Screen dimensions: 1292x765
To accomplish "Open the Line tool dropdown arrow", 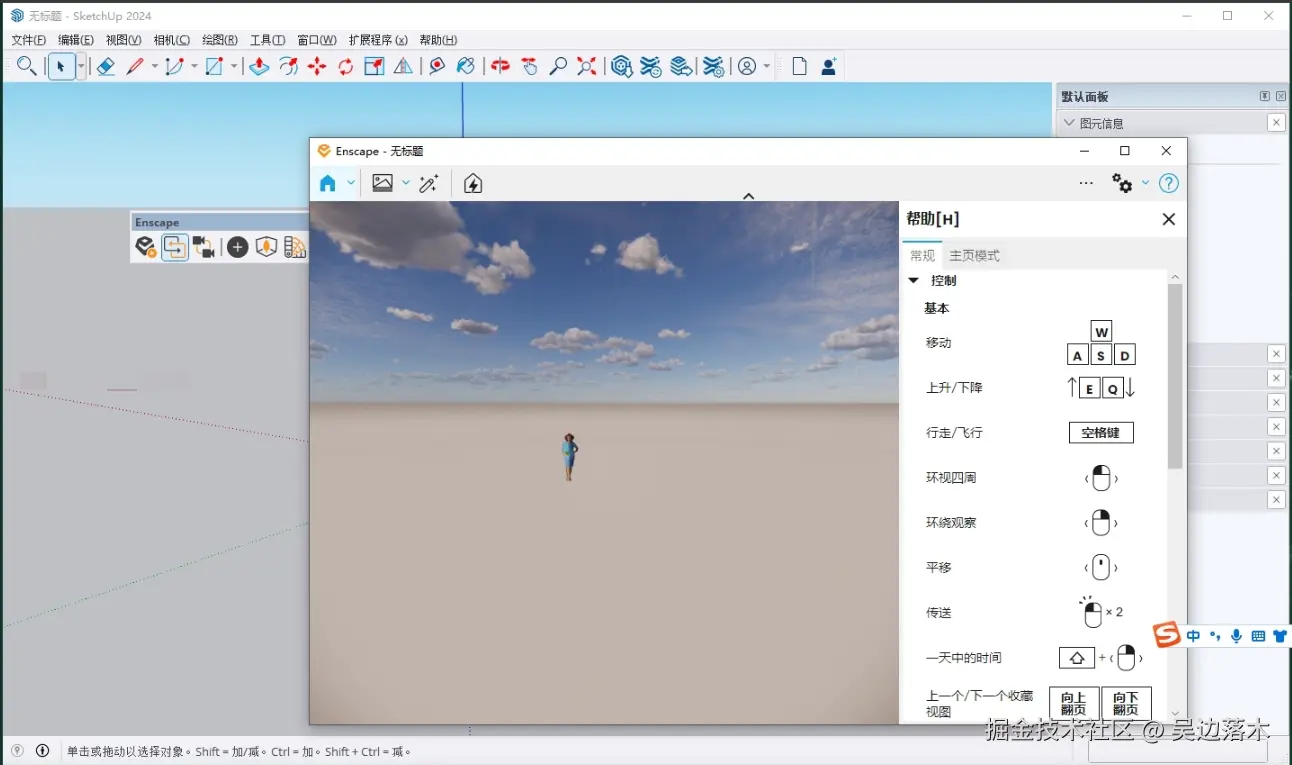I will click(x=154, y=66).
